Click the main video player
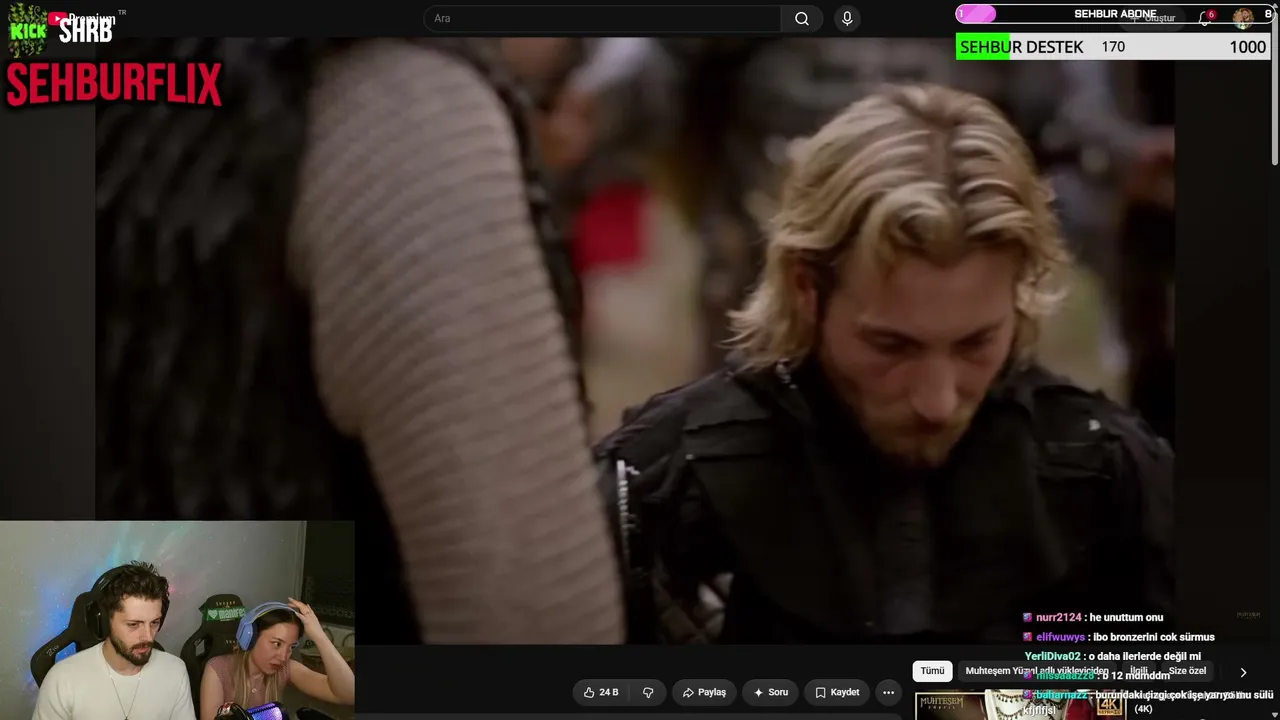Screen dimensions: 1280x720 635,340
